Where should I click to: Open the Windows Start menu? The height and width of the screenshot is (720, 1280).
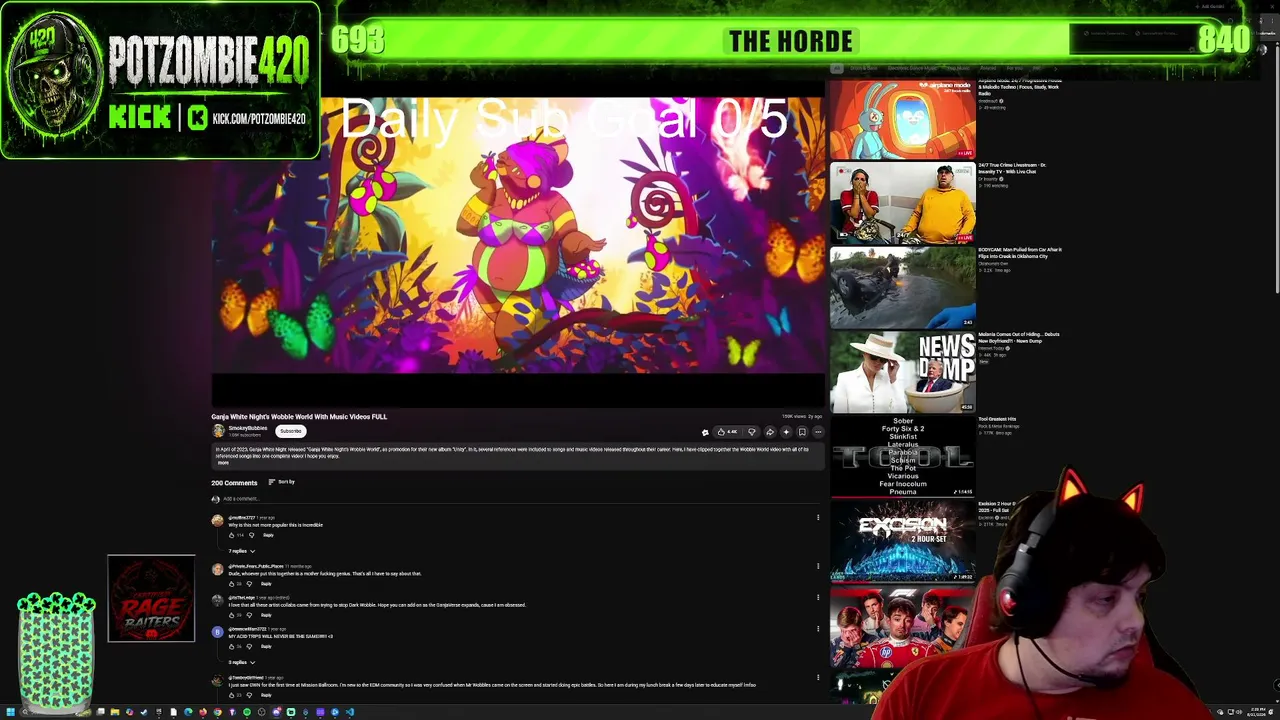(11, 712)
